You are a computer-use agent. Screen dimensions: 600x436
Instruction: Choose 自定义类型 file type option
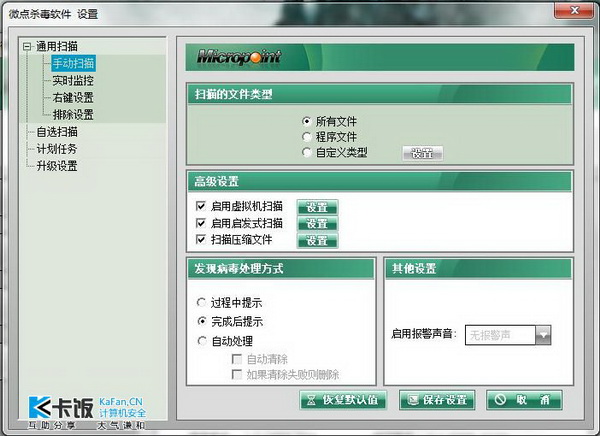[x=307, y=153]
